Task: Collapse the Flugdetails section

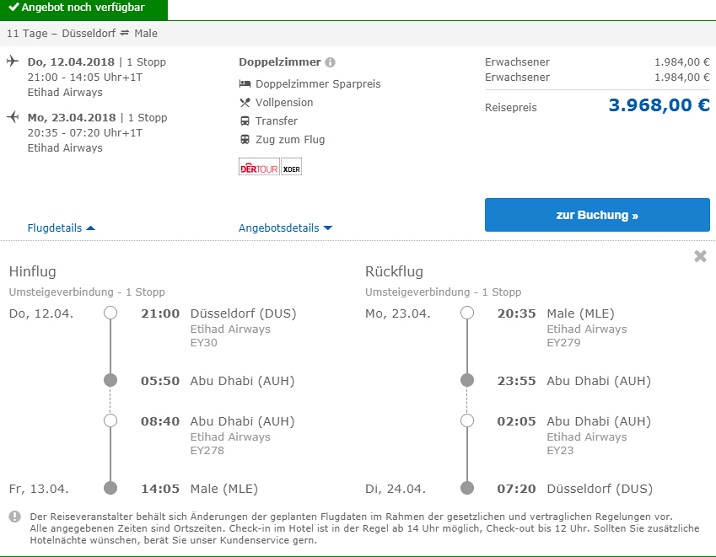Action: tap(62, 228)
